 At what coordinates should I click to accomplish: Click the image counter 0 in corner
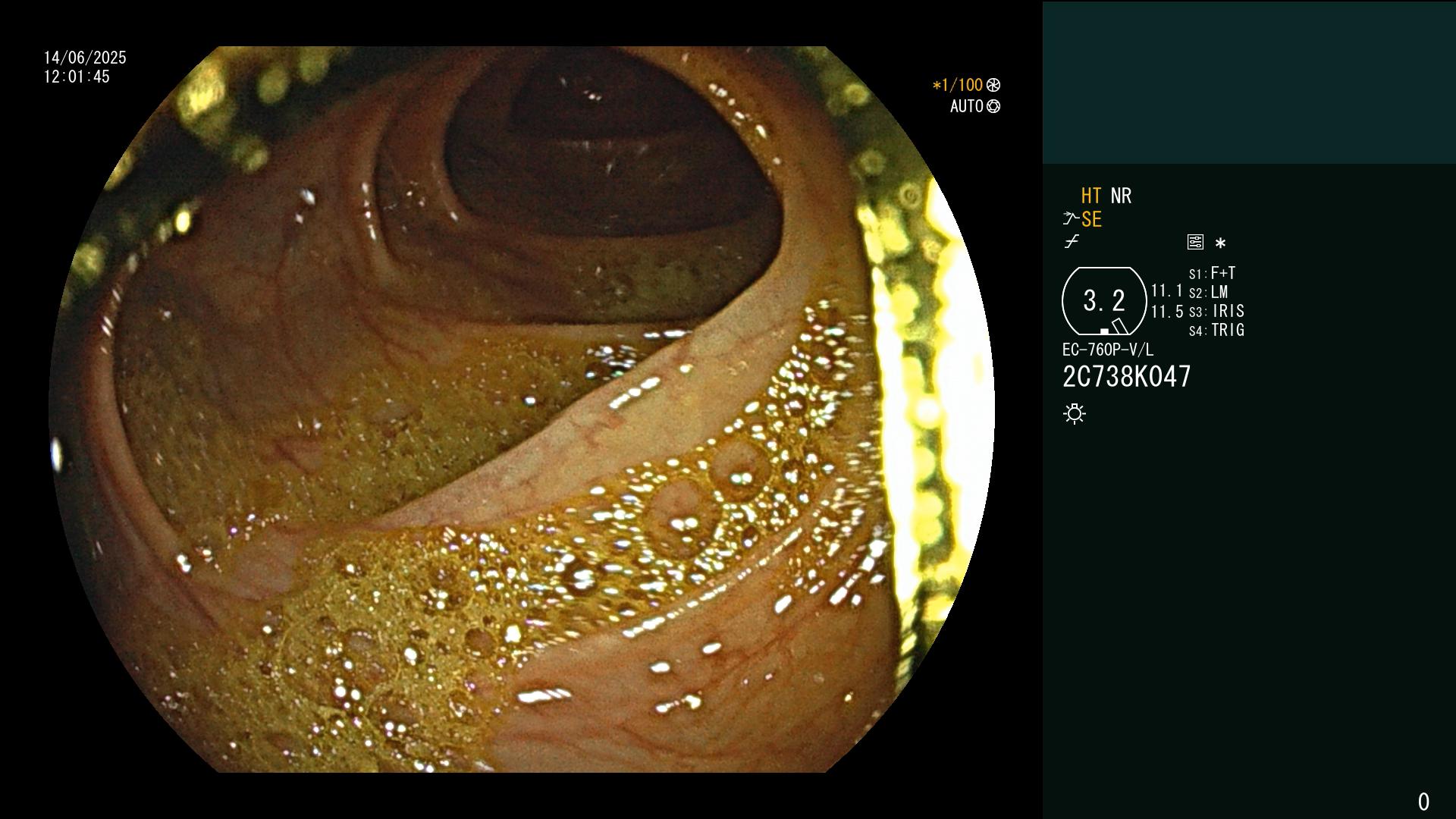click(1423, 802)
